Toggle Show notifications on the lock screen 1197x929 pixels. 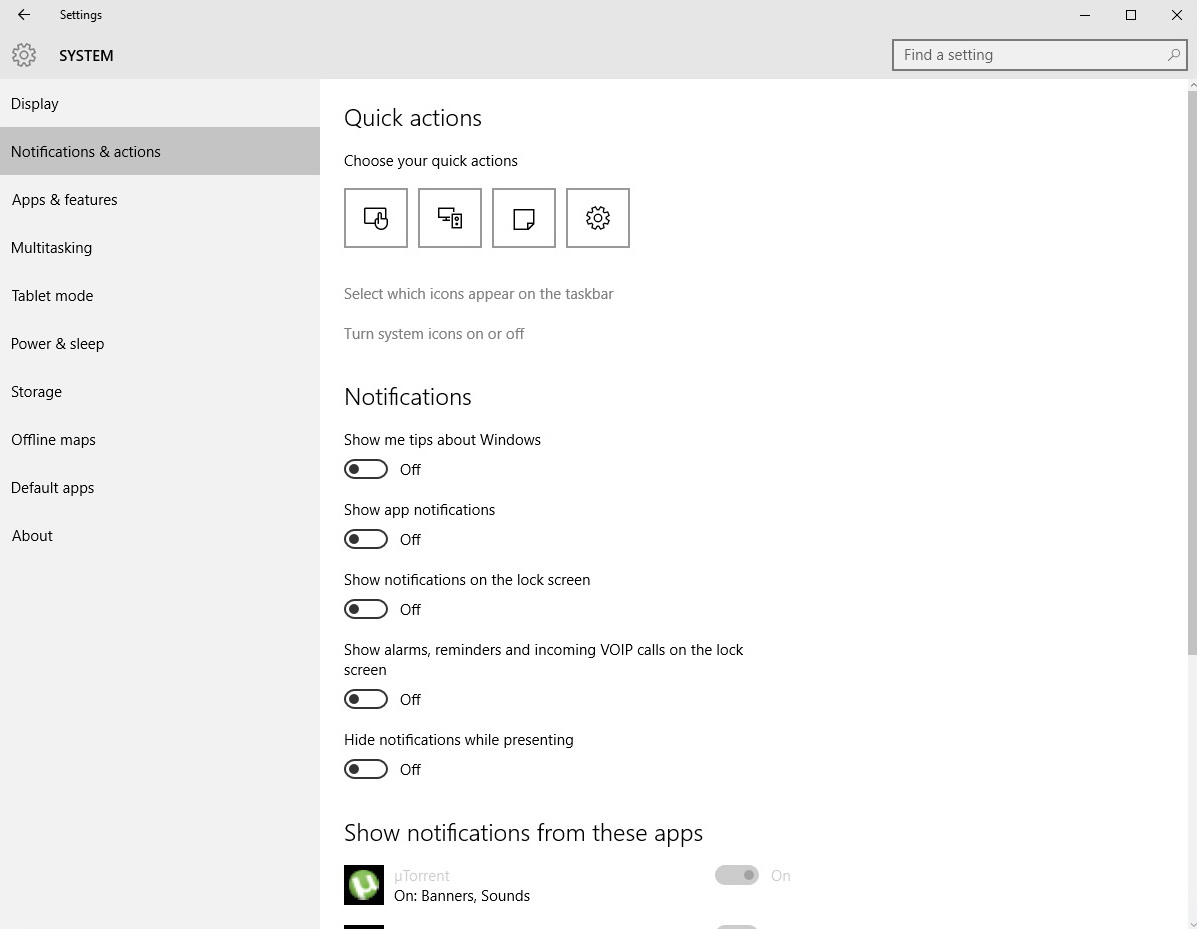click(366, 609)
